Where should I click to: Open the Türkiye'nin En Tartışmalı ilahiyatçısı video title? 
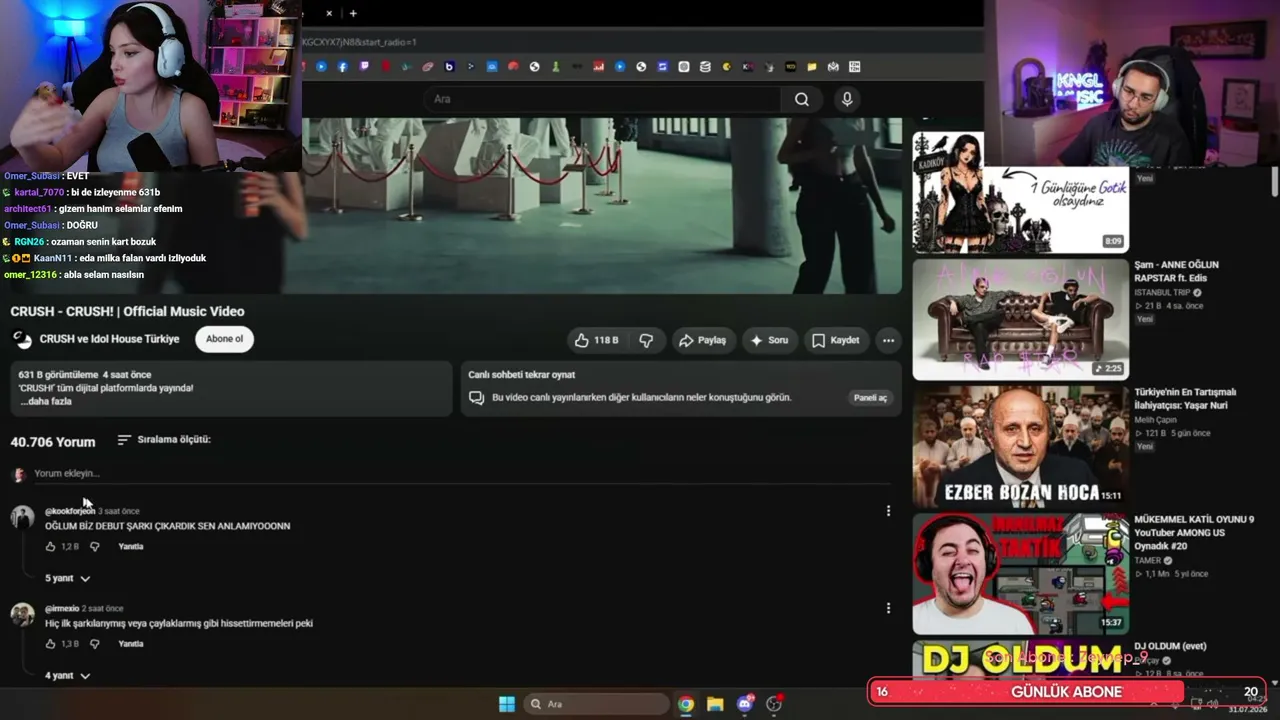tap(1185, 399)
